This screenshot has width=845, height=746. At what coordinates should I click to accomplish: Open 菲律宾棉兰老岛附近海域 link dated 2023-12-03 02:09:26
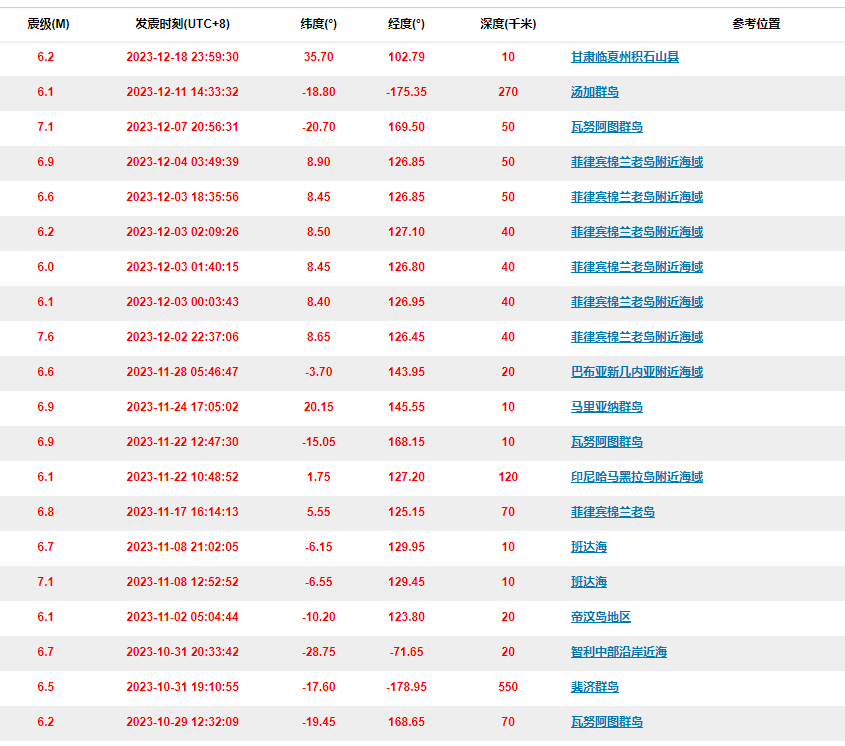pyautogui.click(x=637, y=232)
